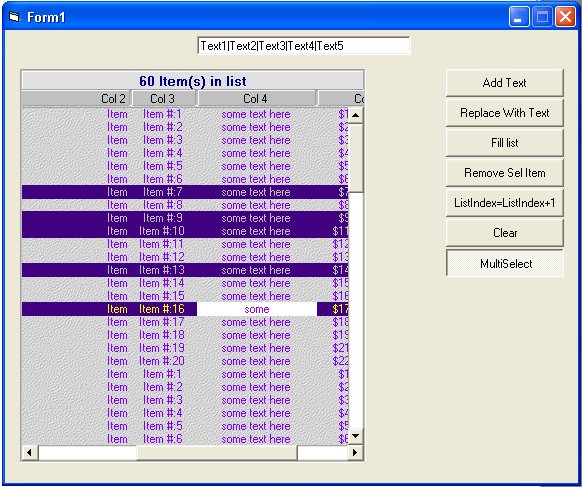Click the vertical scrollbar down arrow
582x487 pixels.
(x=355, y=436)
